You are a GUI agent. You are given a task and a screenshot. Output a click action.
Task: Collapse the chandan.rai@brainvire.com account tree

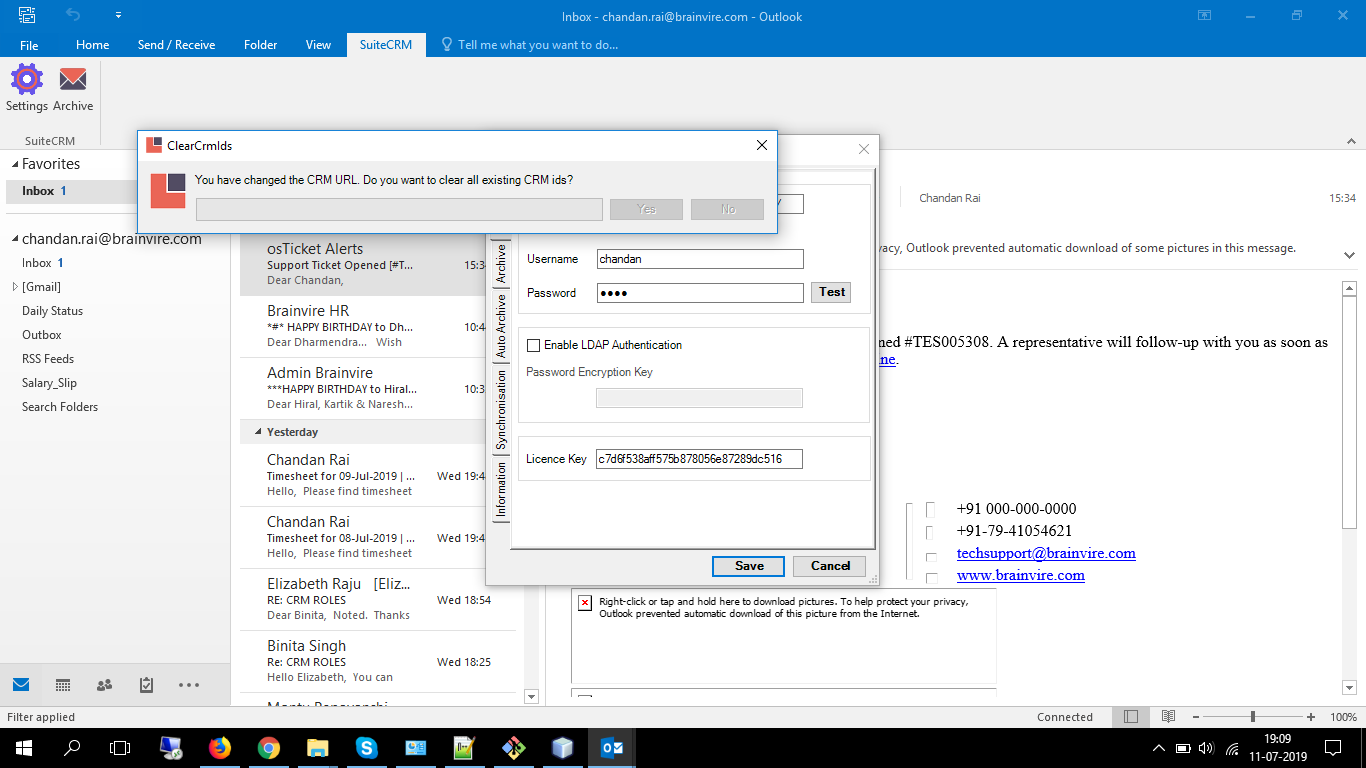point(14,239)
